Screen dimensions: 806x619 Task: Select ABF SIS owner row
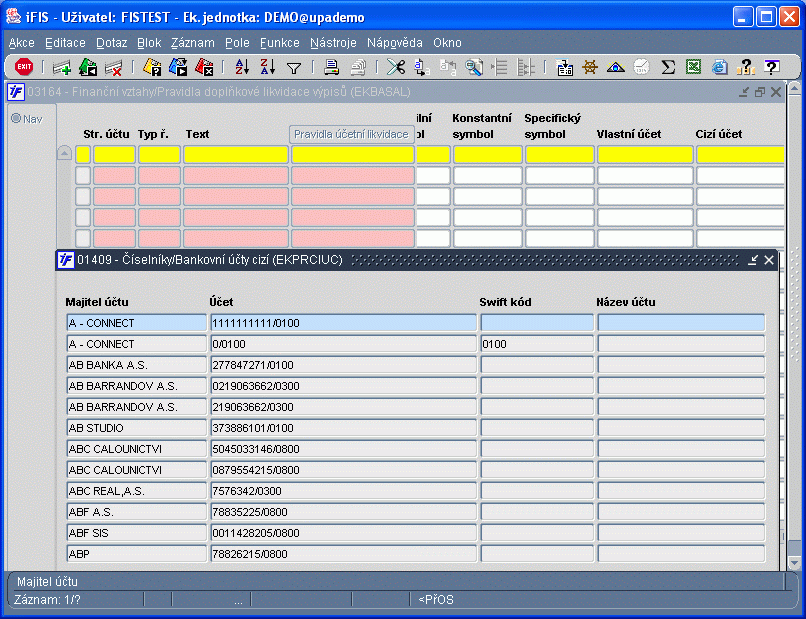click(136, 533)
